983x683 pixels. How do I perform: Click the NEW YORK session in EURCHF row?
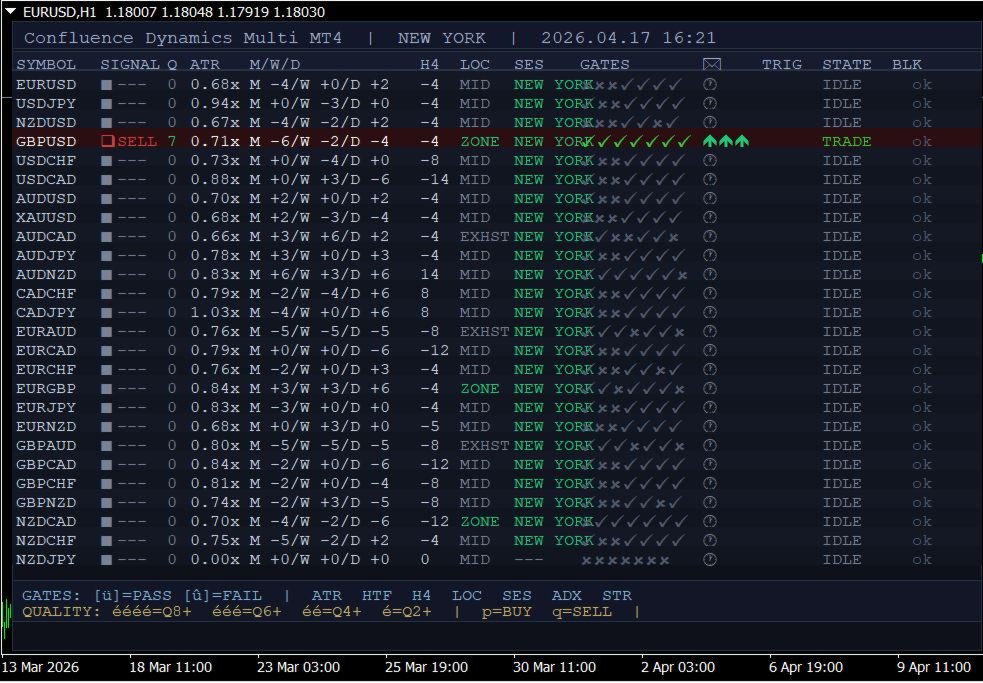point(553,370)
